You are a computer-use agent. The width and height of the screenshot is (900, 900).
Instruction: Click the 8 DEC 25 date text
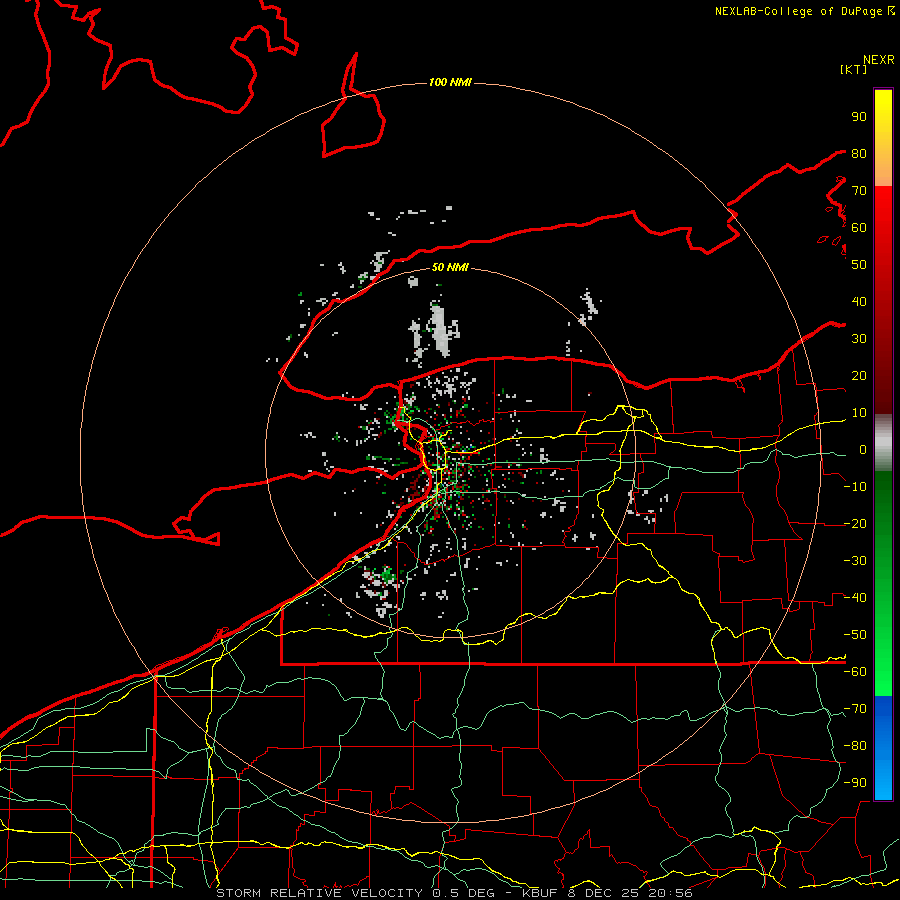(603, 893)
